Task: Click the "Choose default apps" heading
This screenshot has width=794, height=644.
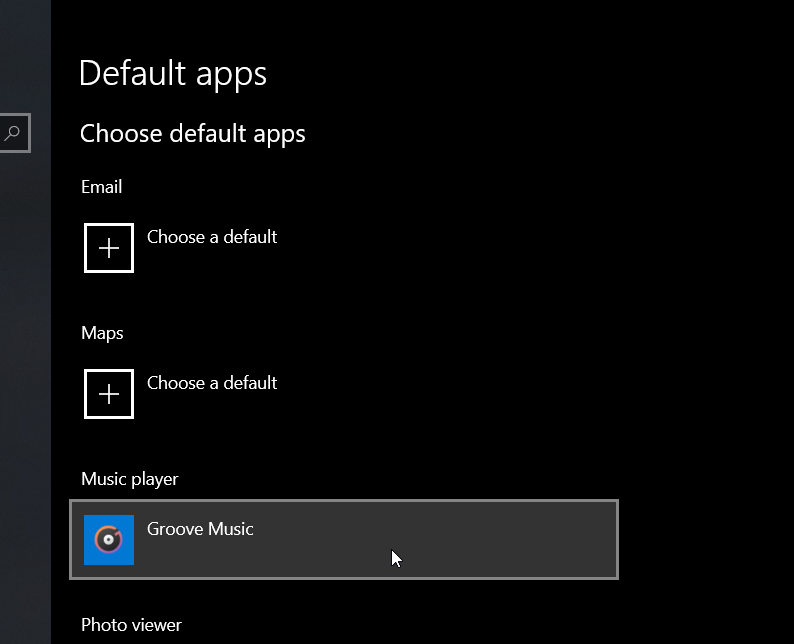Action: 193,134
